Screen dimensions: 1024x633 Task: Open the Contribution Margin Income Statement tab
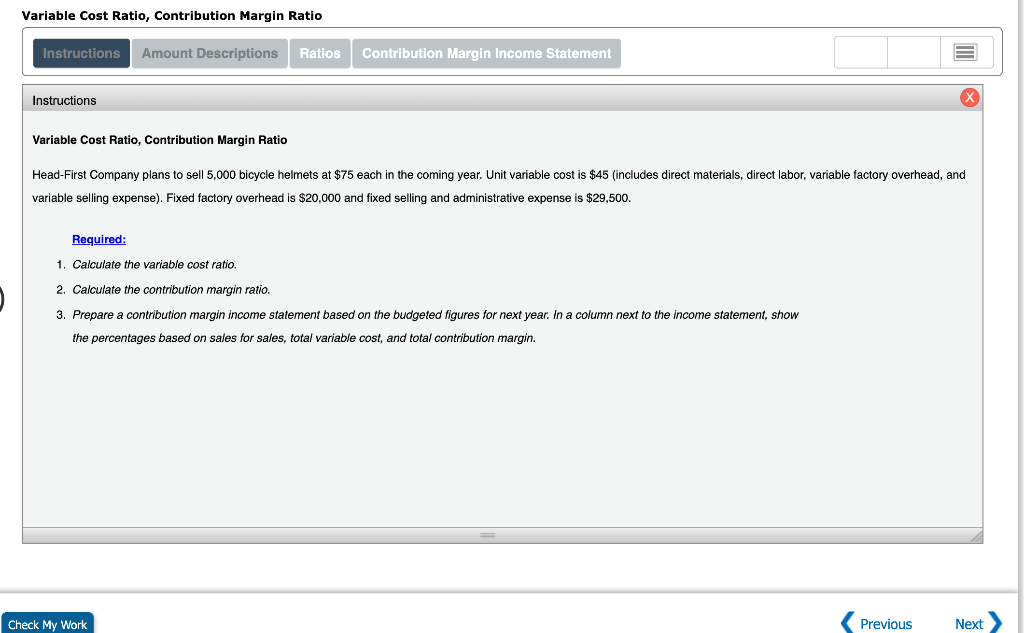(487, 54)
